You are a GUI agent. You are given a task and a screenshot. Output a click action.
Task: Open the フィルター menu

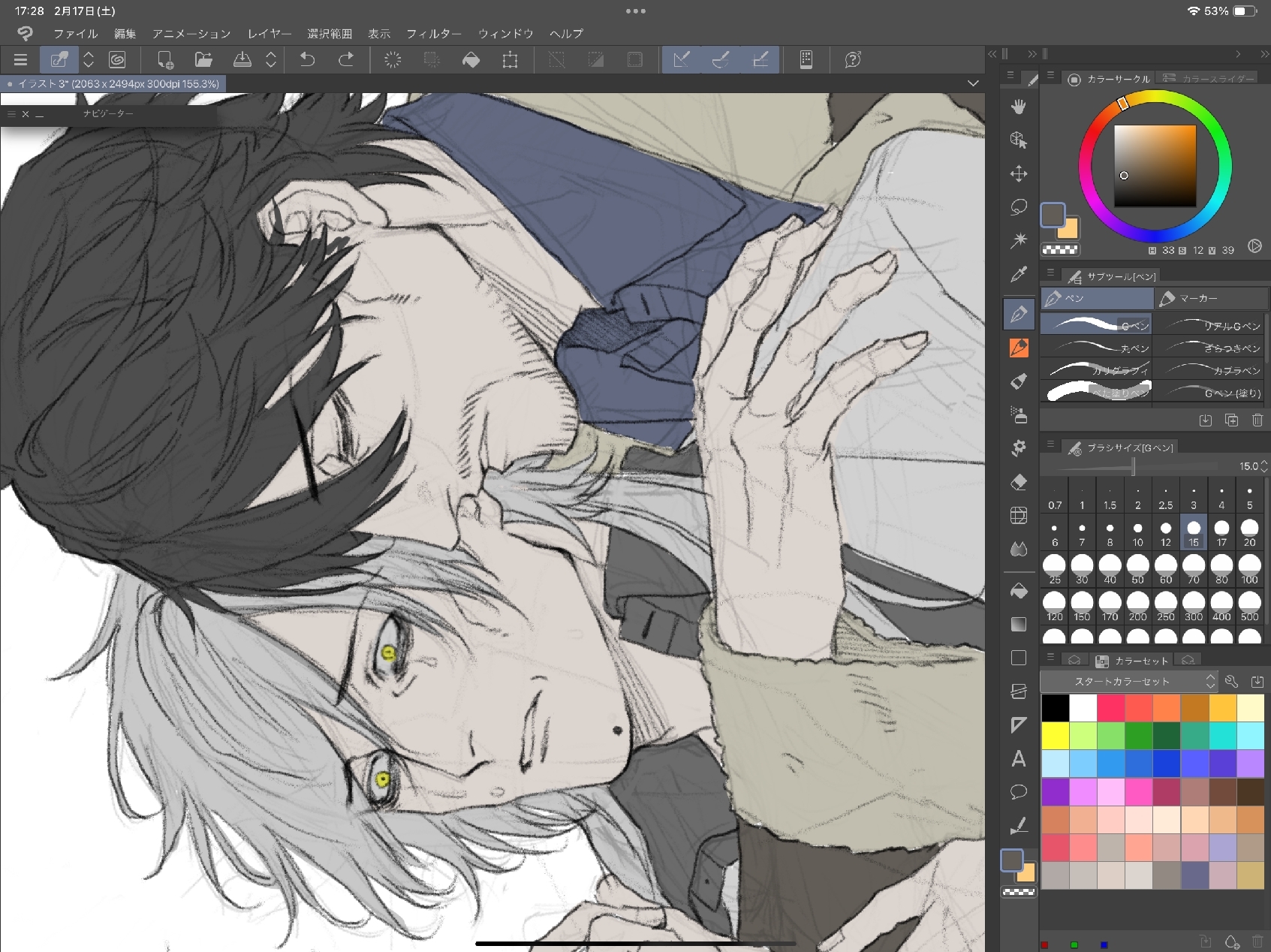click(x=433, y=34)
